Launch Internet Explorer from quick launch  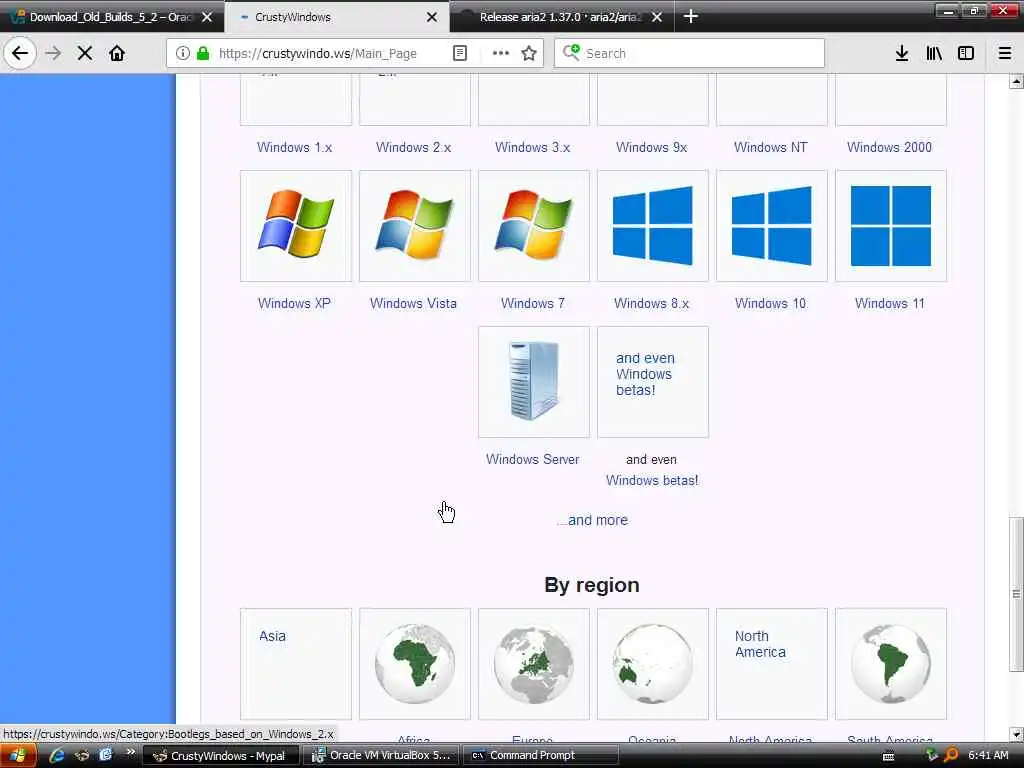pos(57,756)
